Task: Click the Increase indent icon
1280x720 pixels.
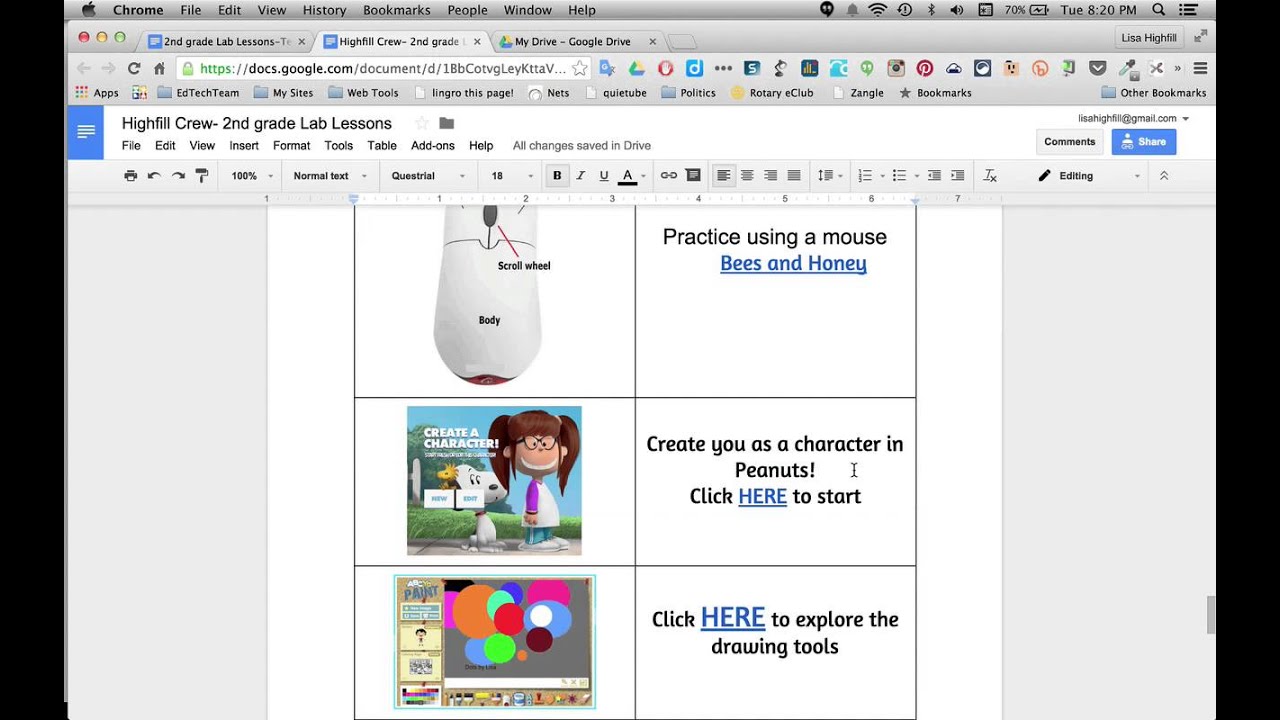Action: click(x=958, y=176)
